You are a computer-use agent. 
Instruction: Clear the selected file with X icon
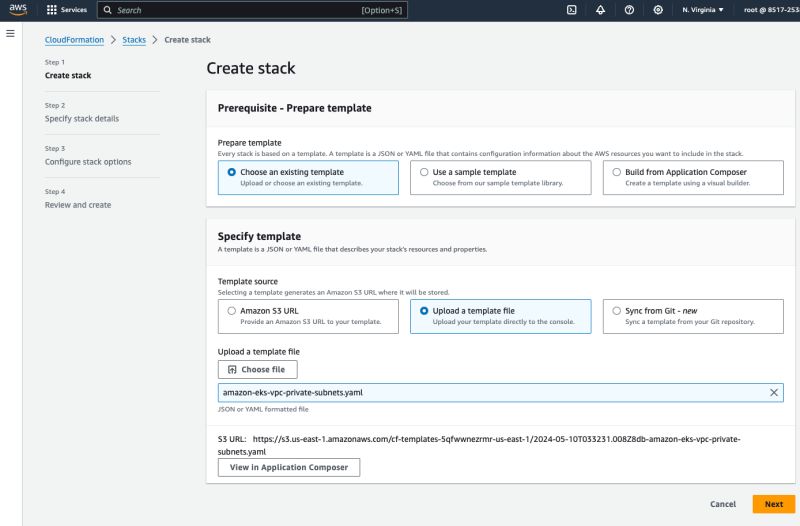coord(773,392)
